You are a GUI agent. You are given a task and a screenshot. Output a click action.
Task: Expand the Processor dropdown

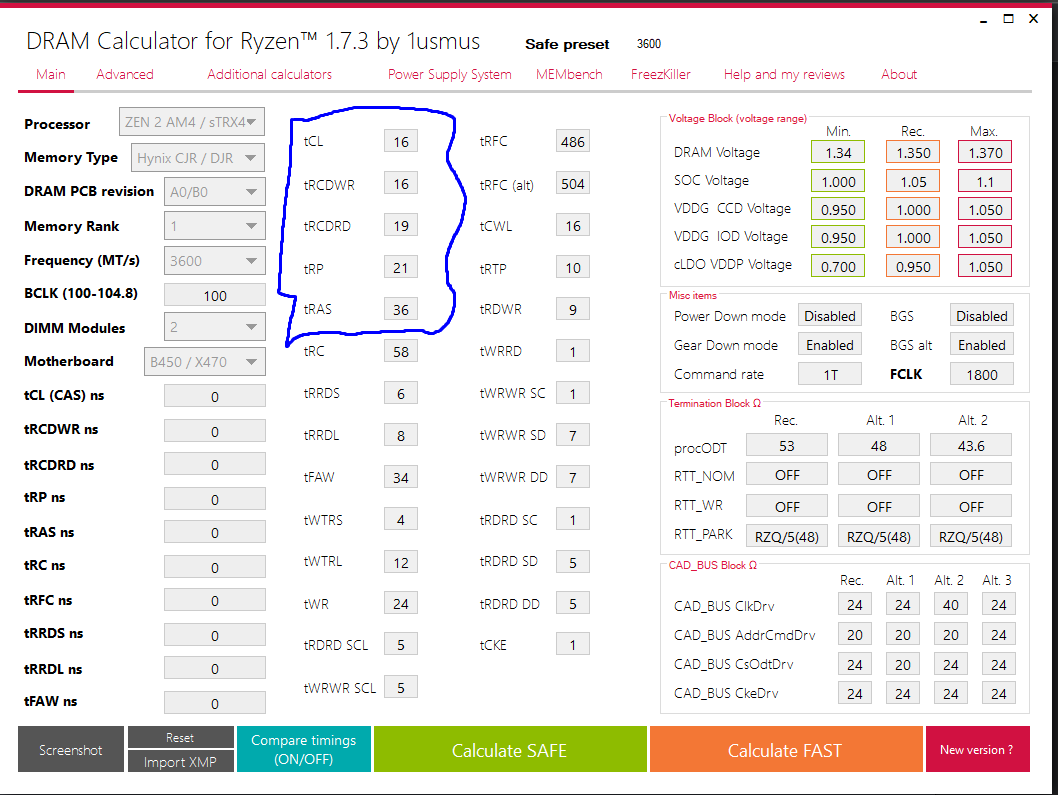192,122
